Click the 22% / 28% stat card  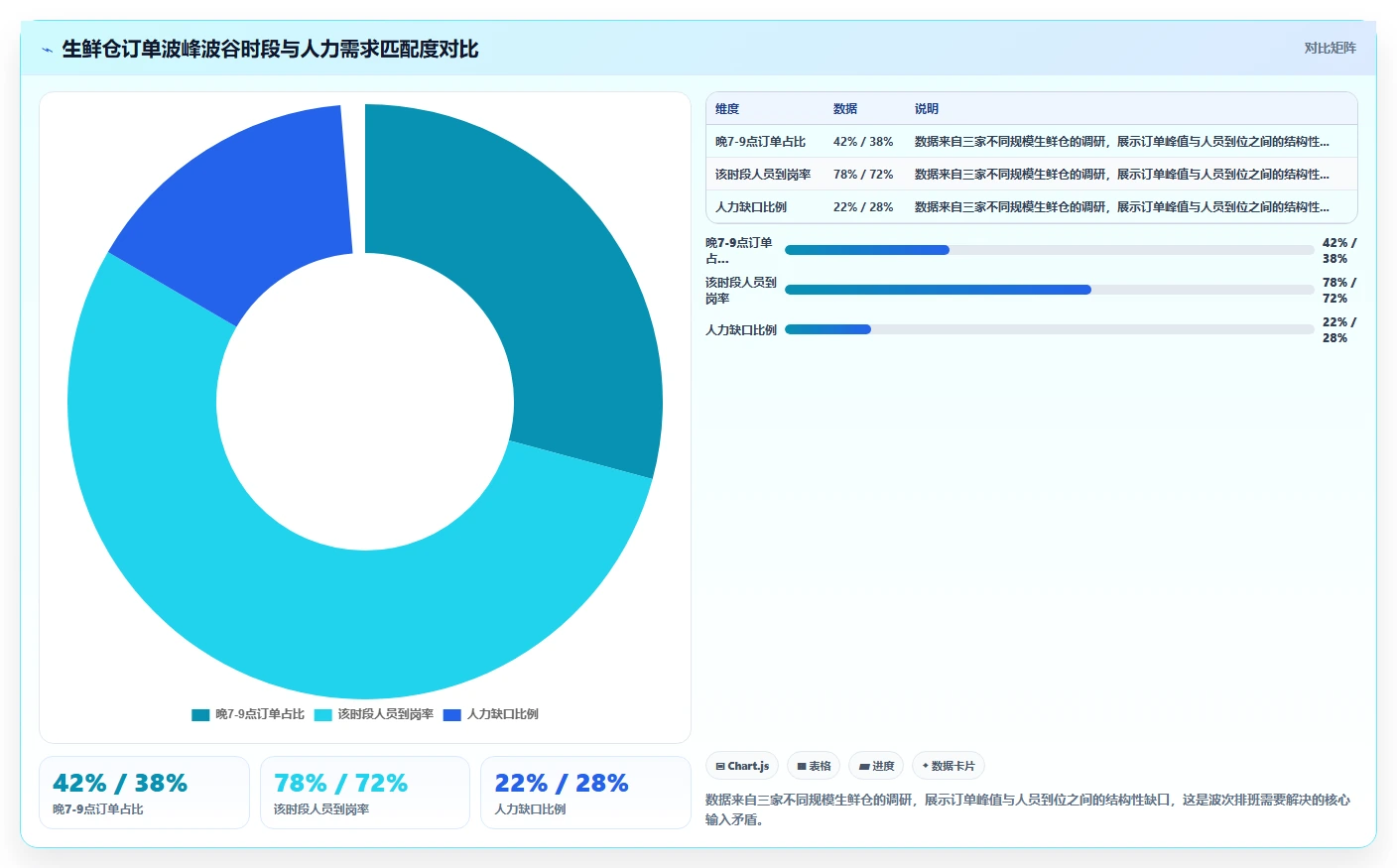pos(585,793)
